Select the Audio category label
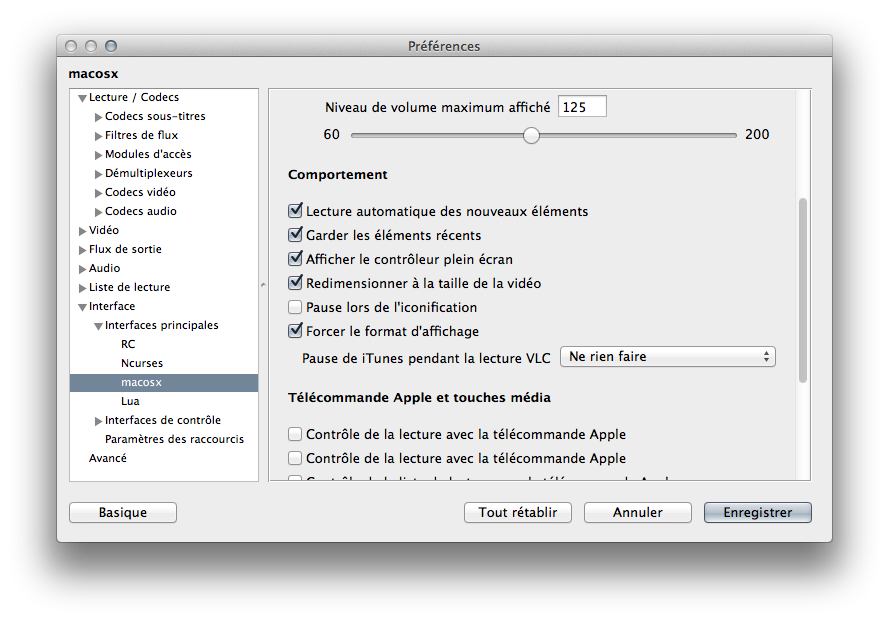Image resolution: width=889 pixels, height=621 pixels. point(104,268)
